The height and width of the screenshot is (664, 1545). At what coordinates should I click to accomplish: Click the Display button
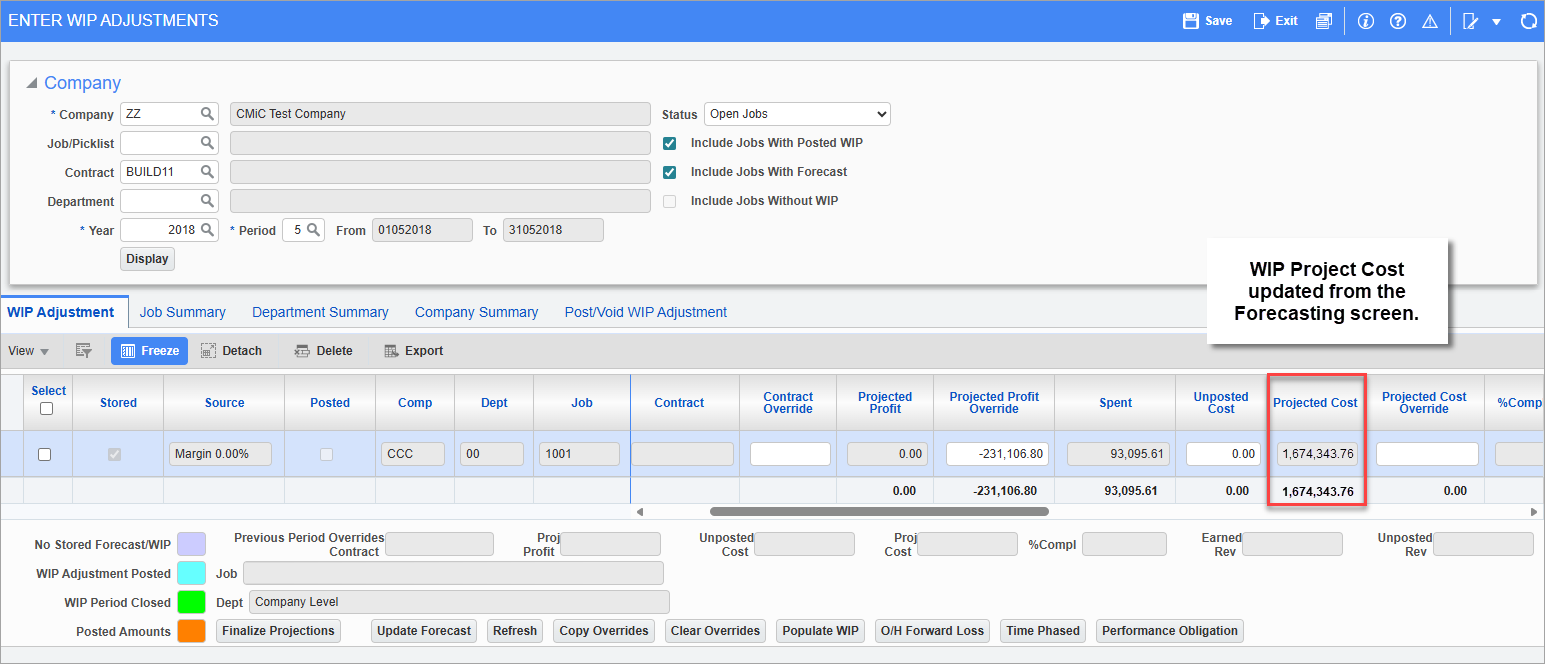click(x=147, y=259)
